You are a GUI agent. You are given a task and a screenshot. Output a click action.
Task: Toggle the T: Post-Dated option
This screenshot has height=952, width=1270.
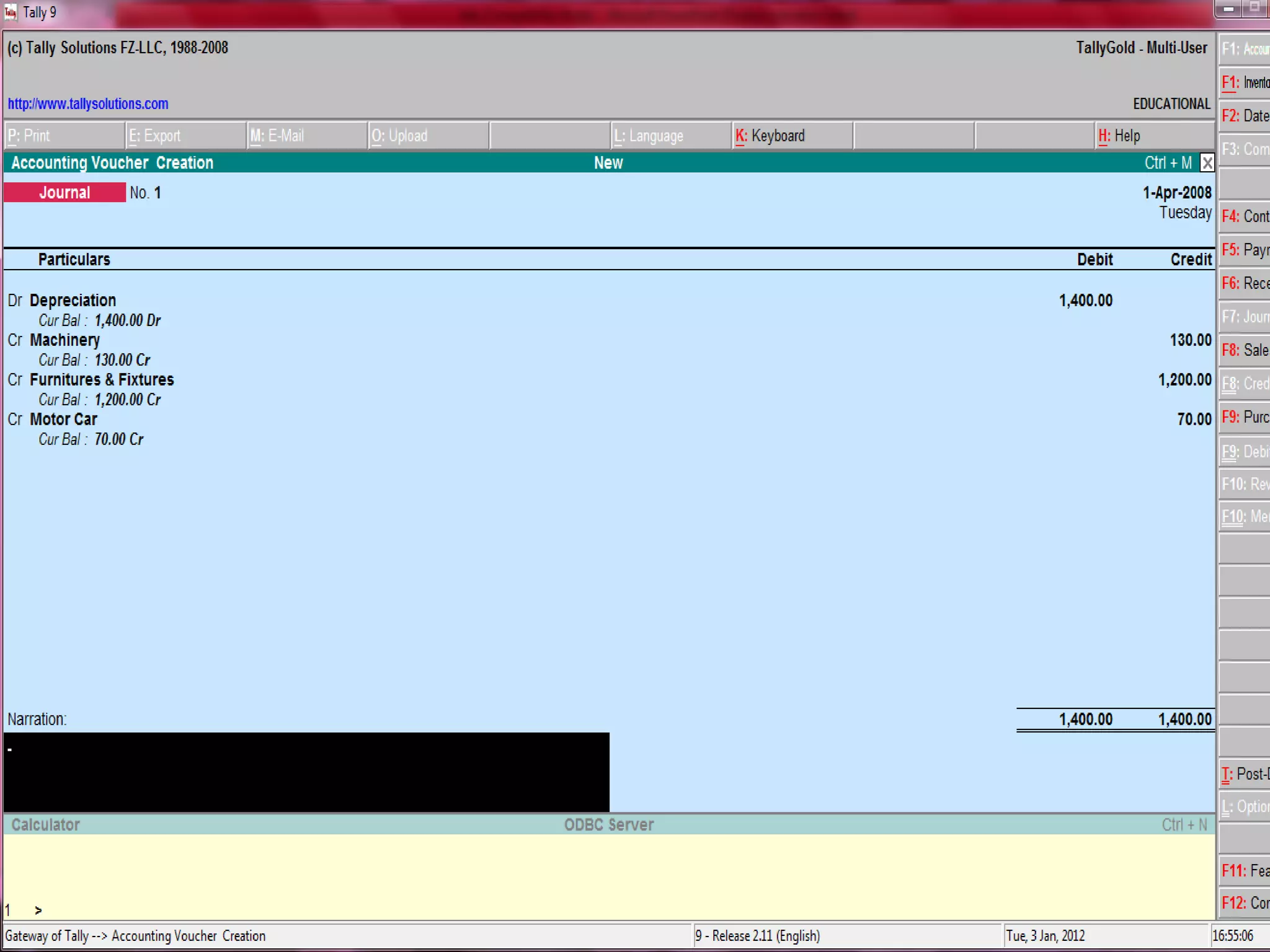point(1245,774)
